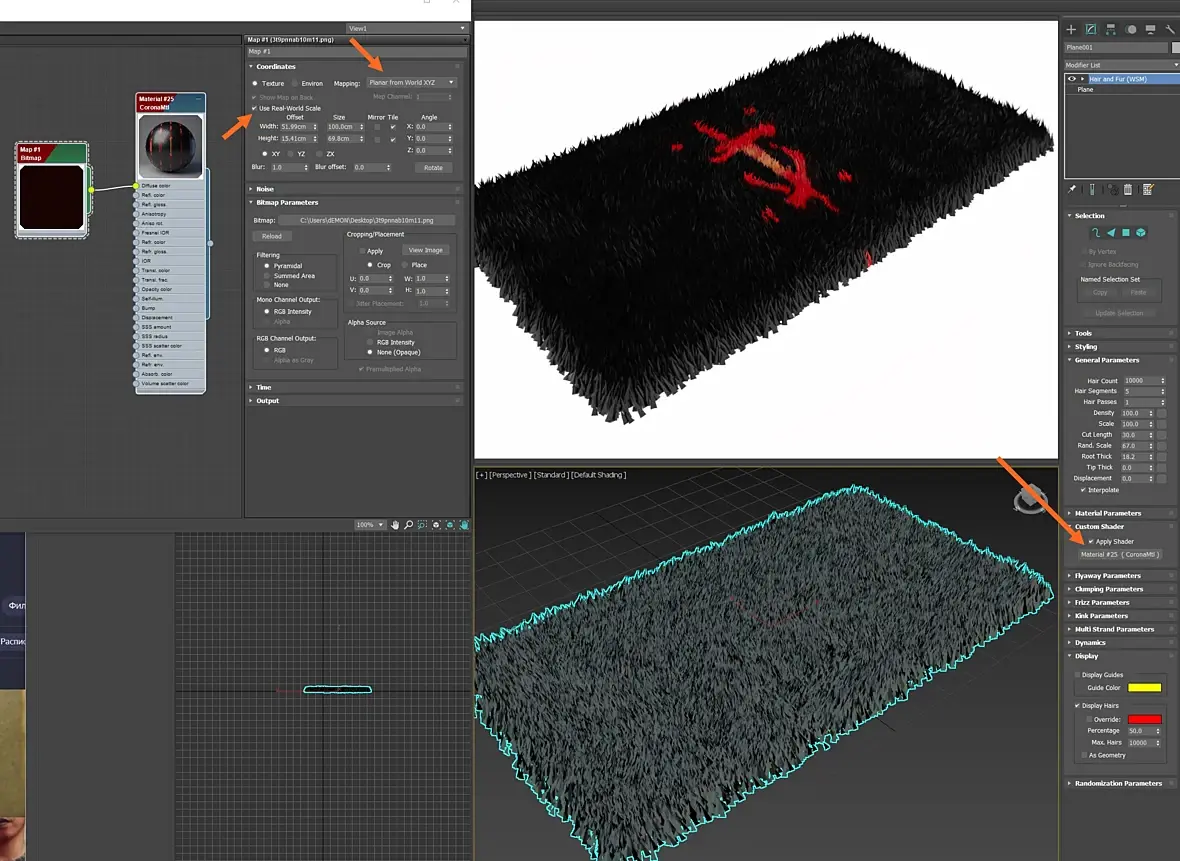
Task: Click the Pan to Selected icon
Action: (x=464, y=525)
